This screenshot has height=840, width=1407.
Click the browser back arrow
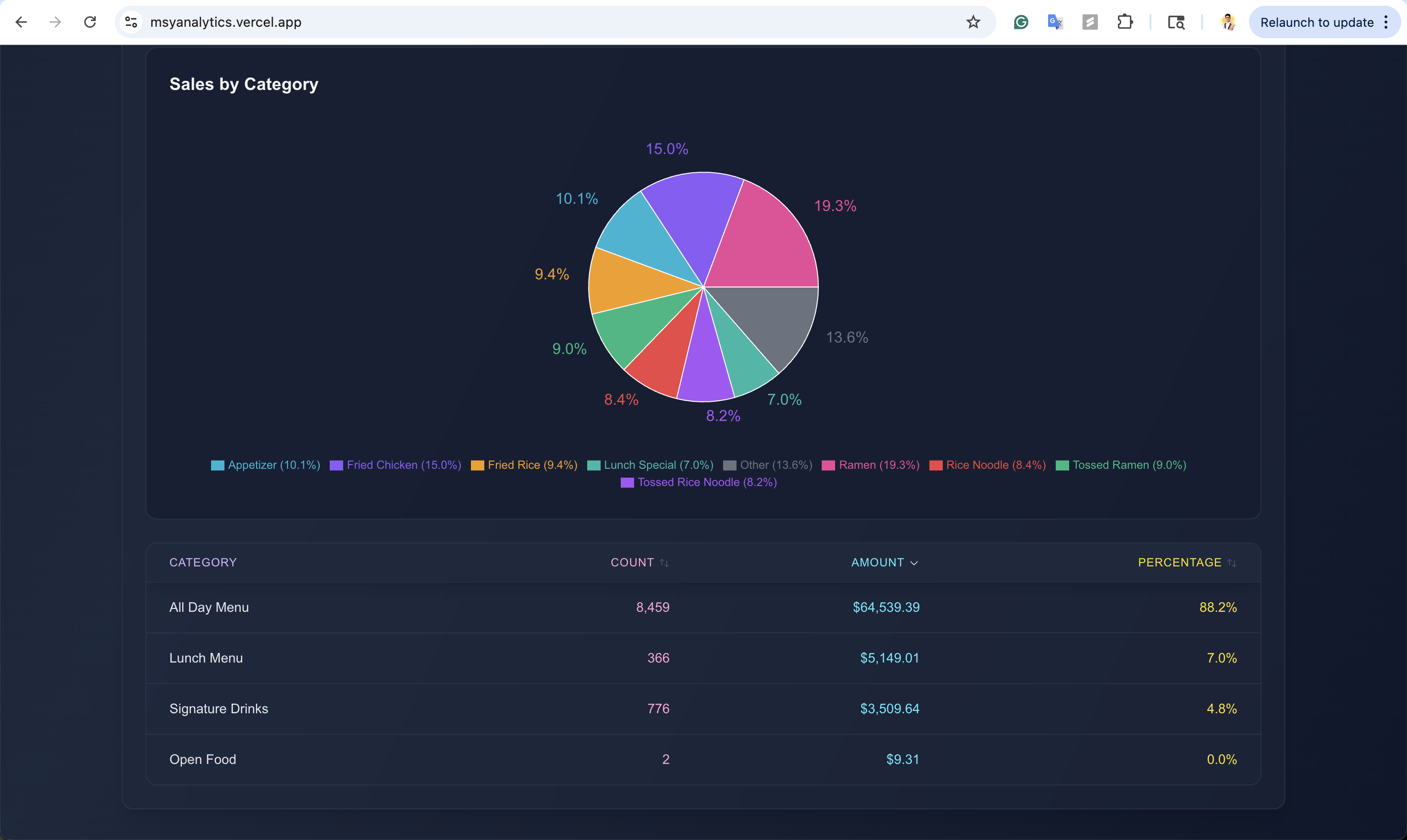coord(21,22)
